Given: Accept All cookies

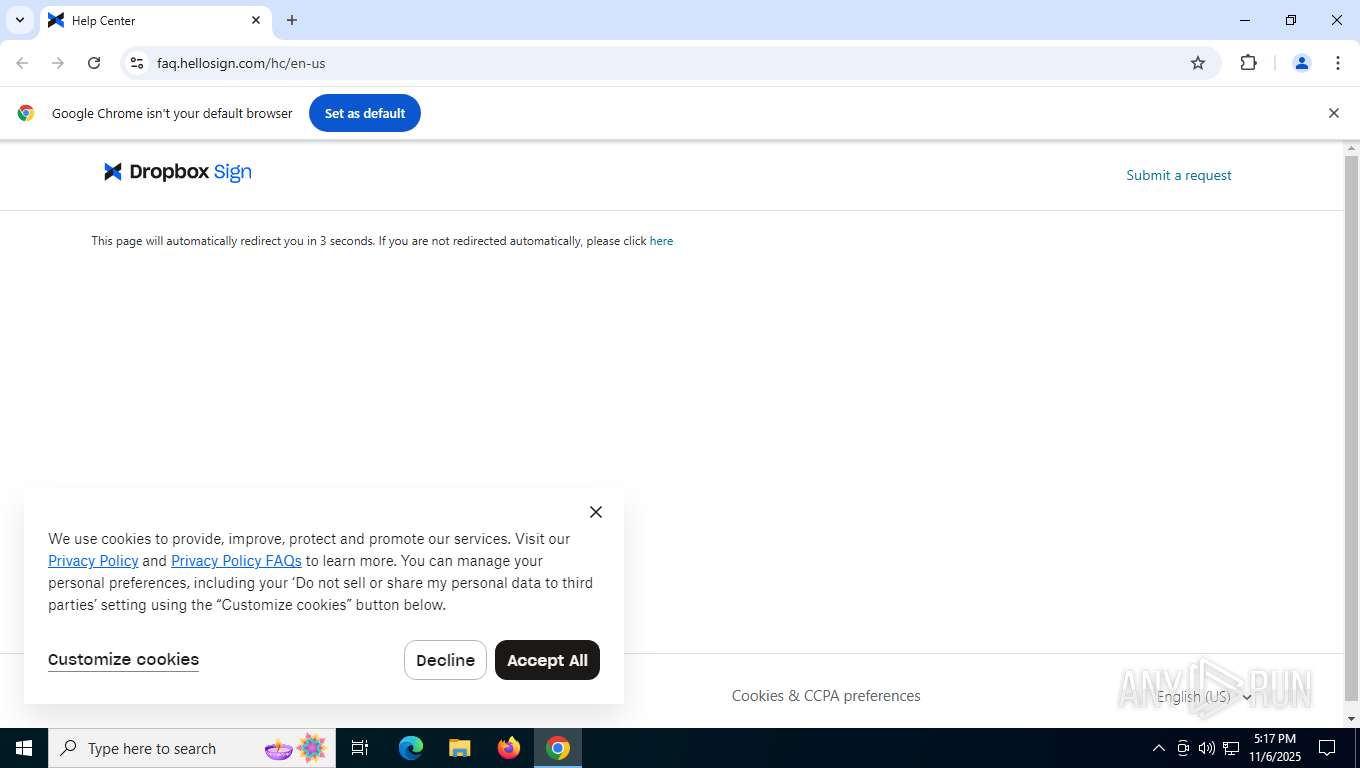Looking at the screenshot, I should (547, 660).
